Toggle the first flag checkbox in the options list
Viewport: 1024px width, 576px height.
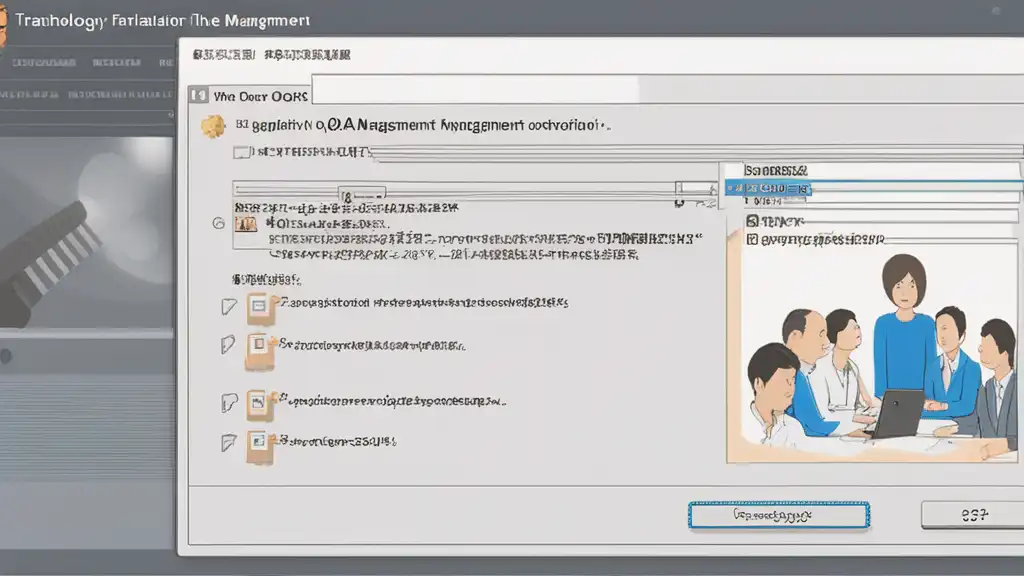click(x=229, y=306)
